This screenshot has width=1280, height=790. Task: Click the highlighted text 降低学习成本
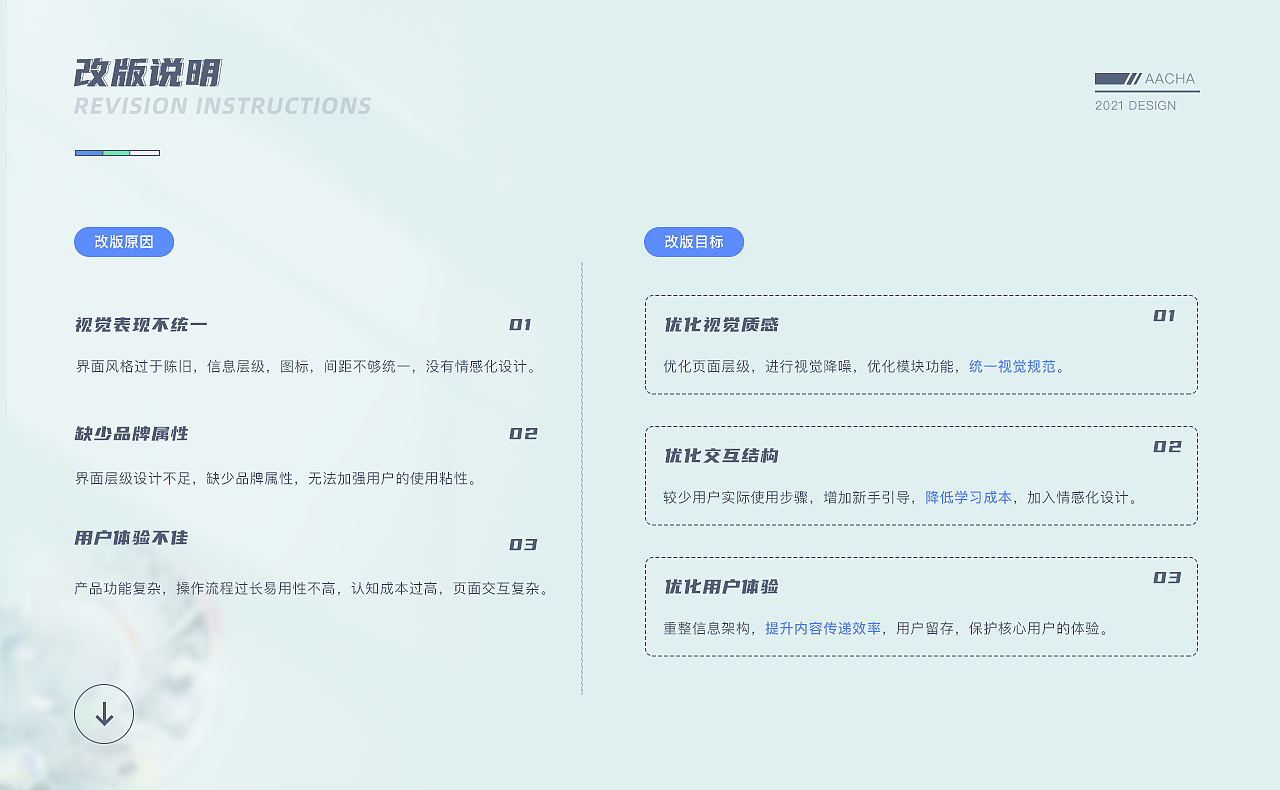968,497
